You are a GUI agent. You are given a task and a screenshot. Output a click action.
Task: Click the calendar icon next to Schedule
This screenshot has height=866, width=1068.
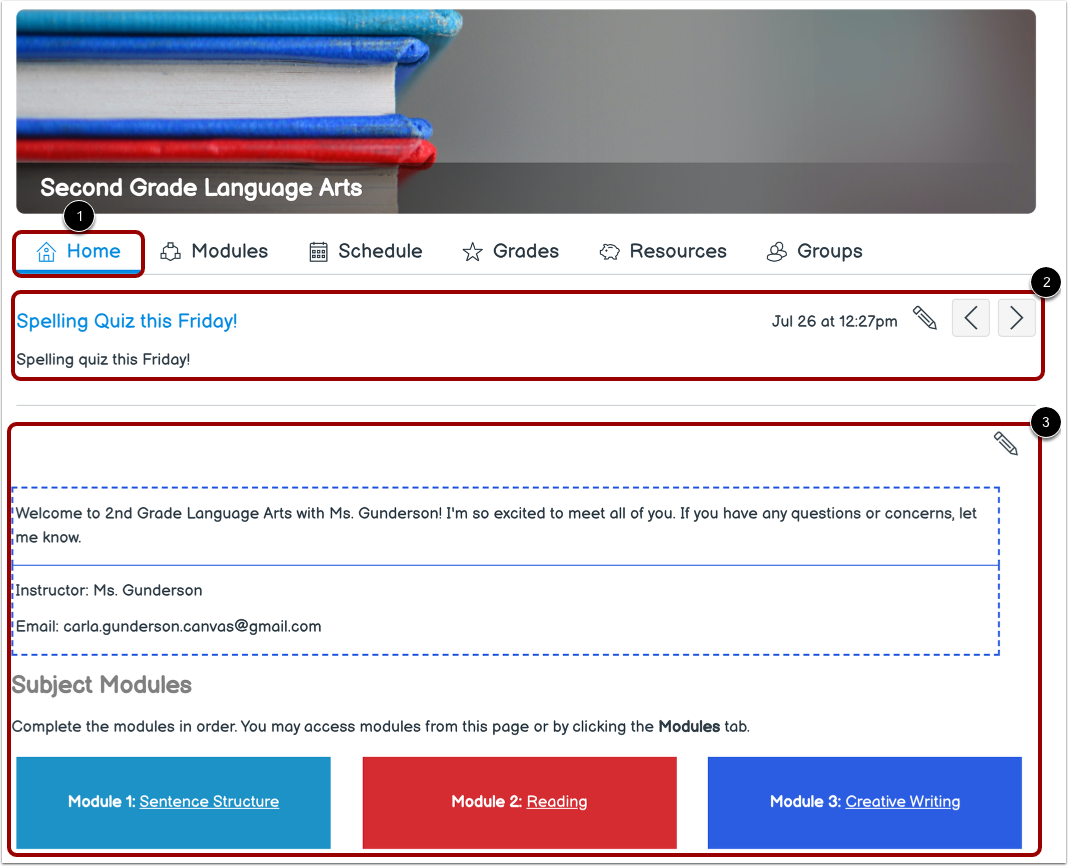click(x=318, y=251)
